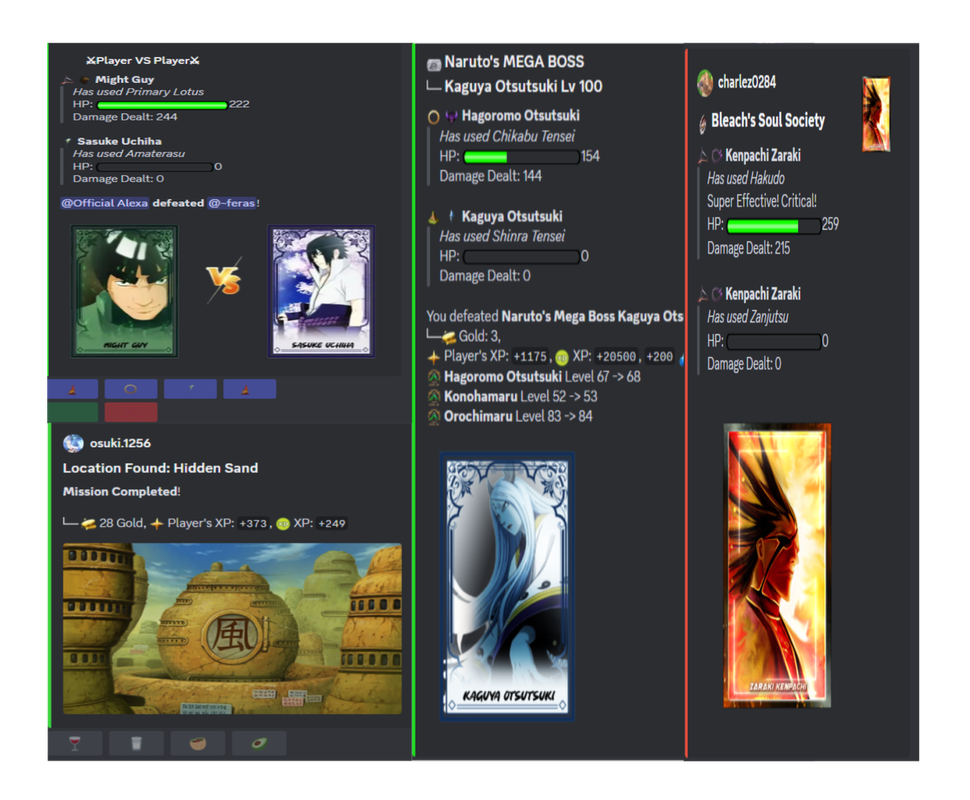Click the level-up arrow beside Hagoromo Otsutsuki
This screenshot has height=800, width=970.
434,378
